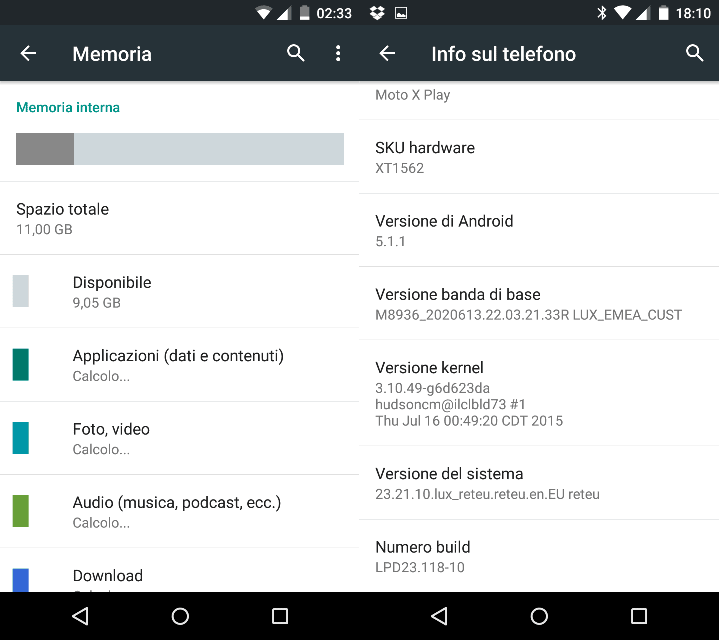Open the Dropbox notification icon
719x640 pixels.
point(377,13)
